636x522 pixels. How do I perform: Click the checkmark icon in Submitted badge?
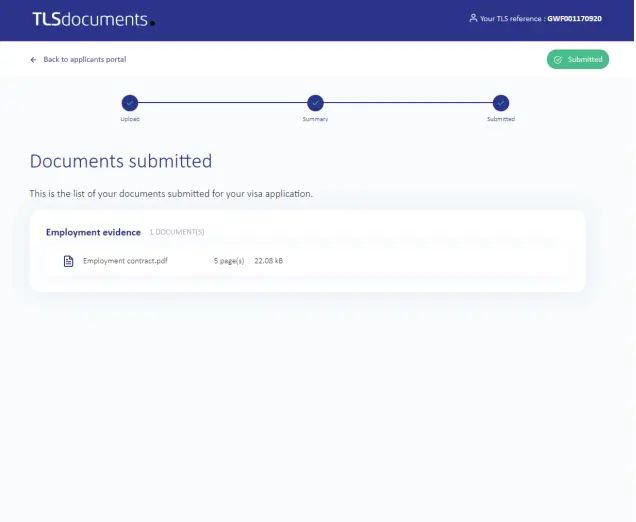tap(558, 59)
